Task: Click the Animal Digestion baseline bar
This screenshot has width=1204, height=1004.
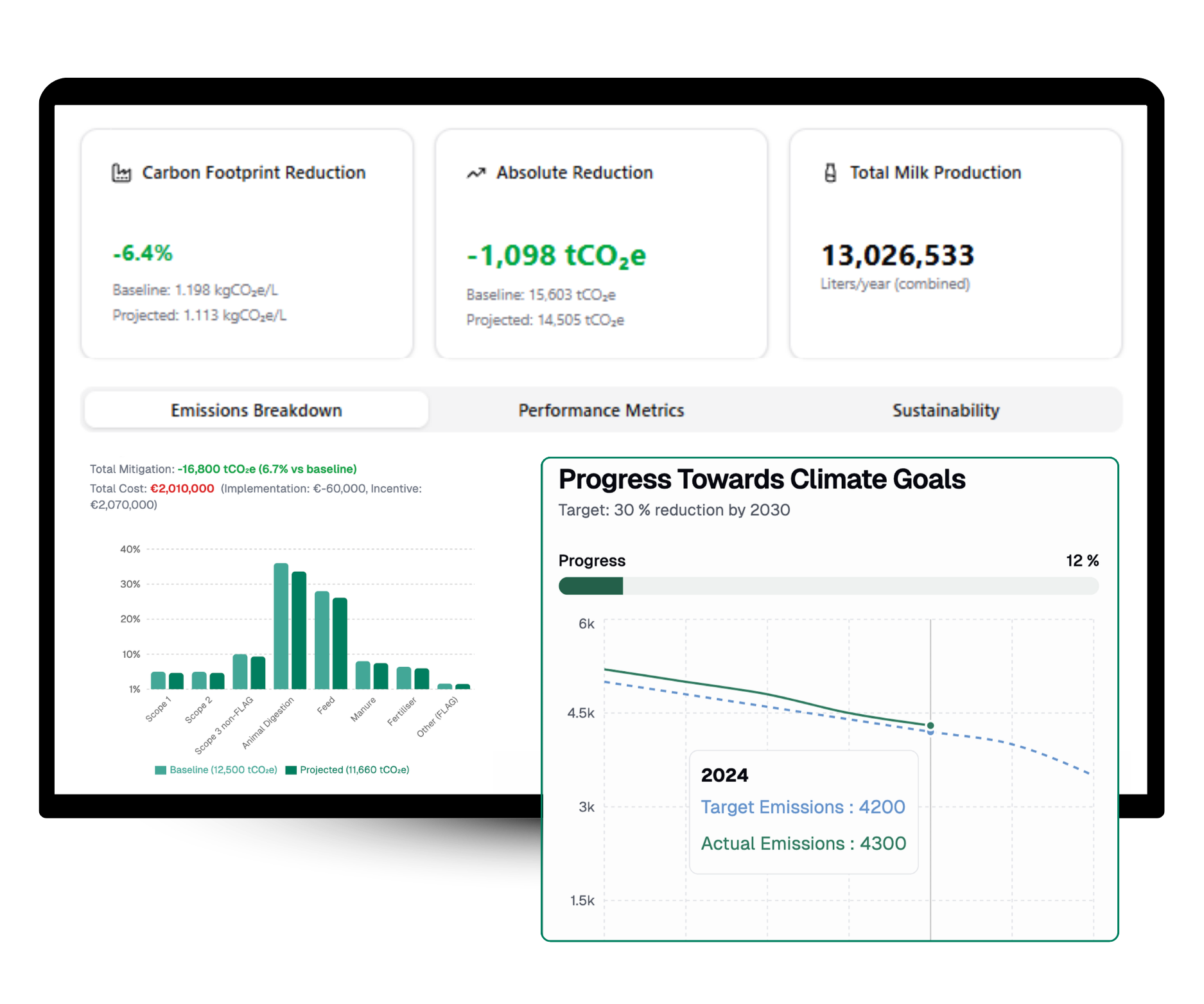Action: pyautogui.click(x=281, y=626)
